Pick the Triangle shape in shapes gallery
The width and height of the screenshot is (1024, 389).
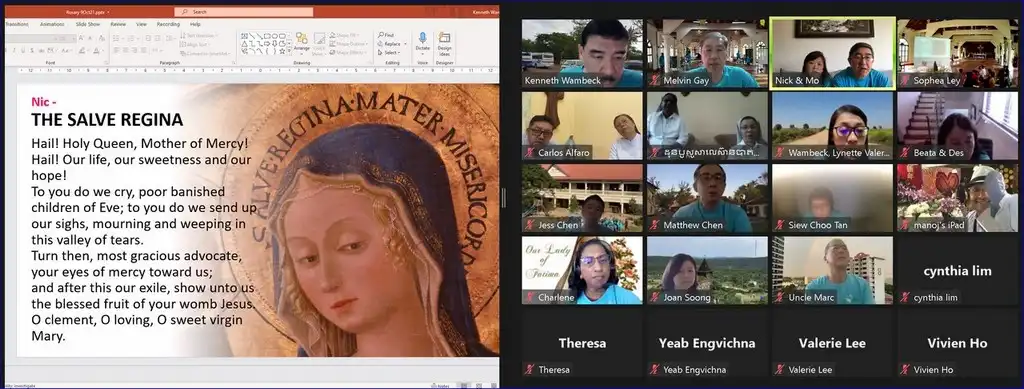coord(244,44)
